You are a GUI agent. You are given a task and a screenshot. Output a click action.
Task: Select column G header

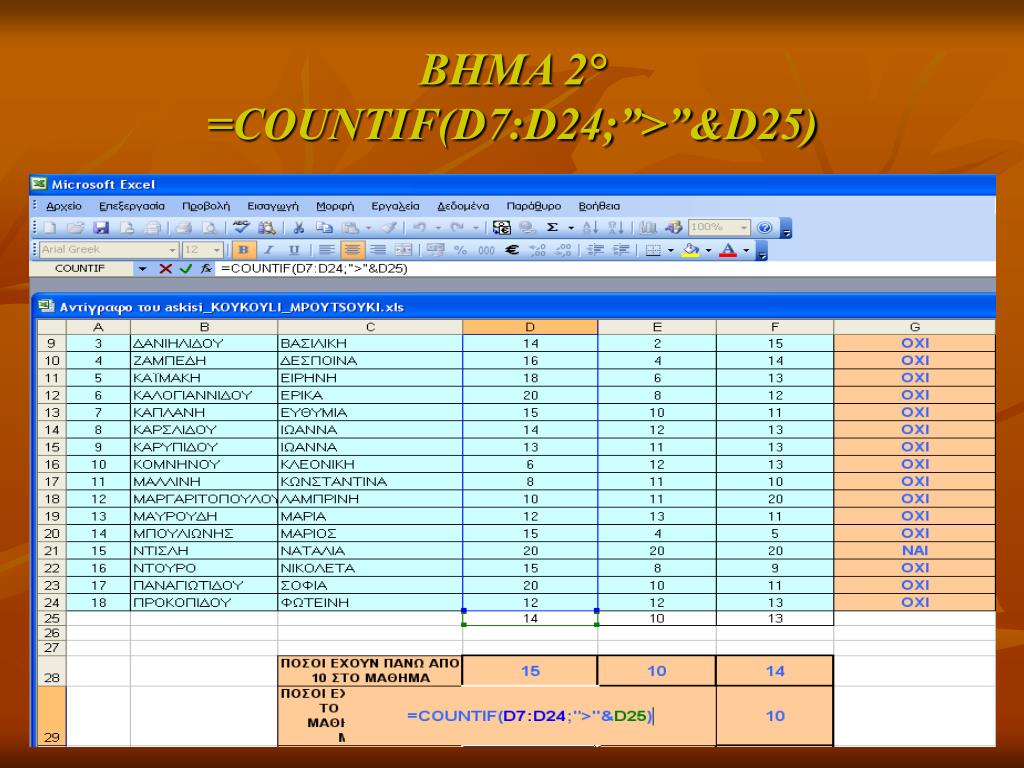point(914,327)
